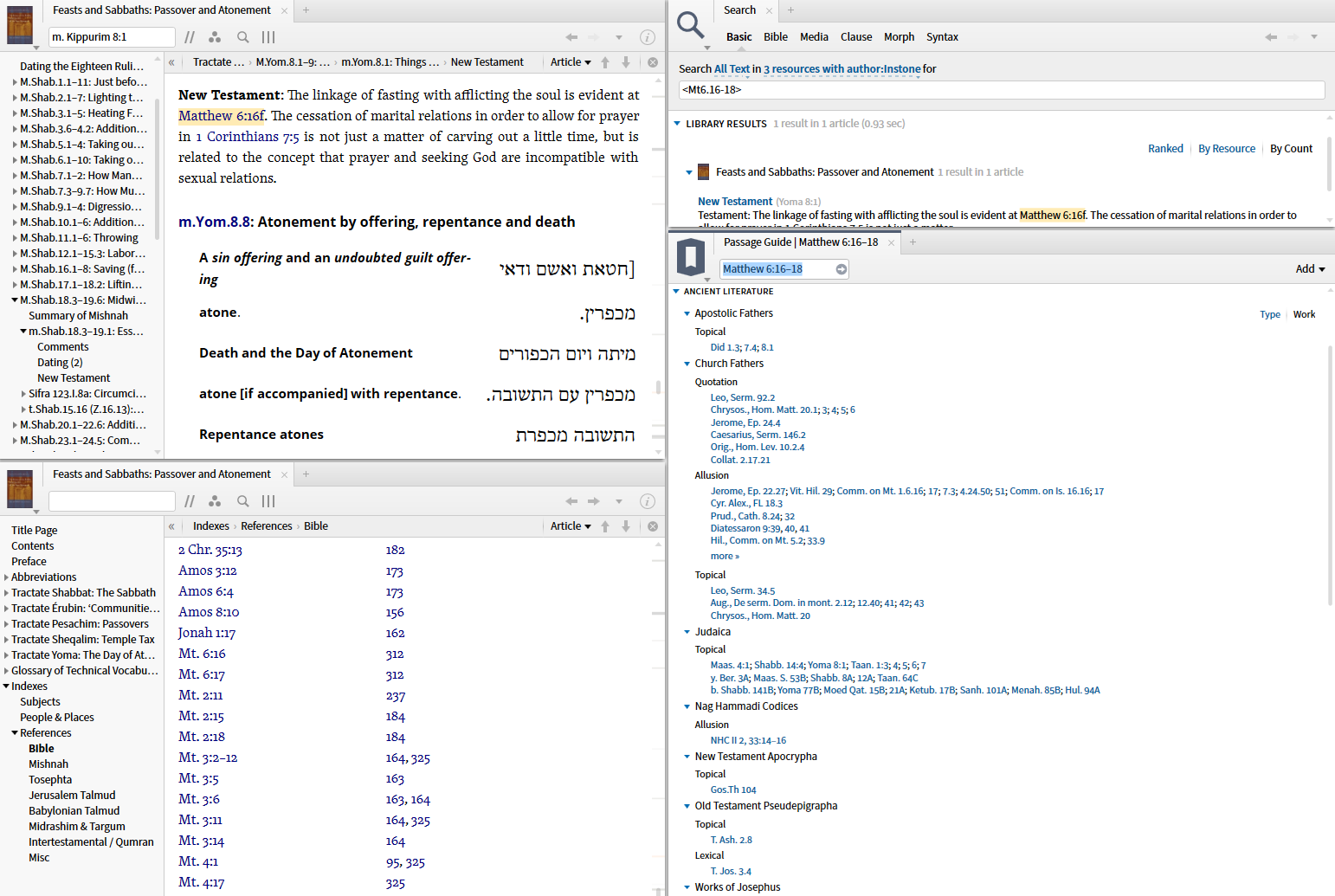Toggle columns view icon in bottom-left panel
The width and height of the screenshot is (1335, 896).
(x=268, y=501)
